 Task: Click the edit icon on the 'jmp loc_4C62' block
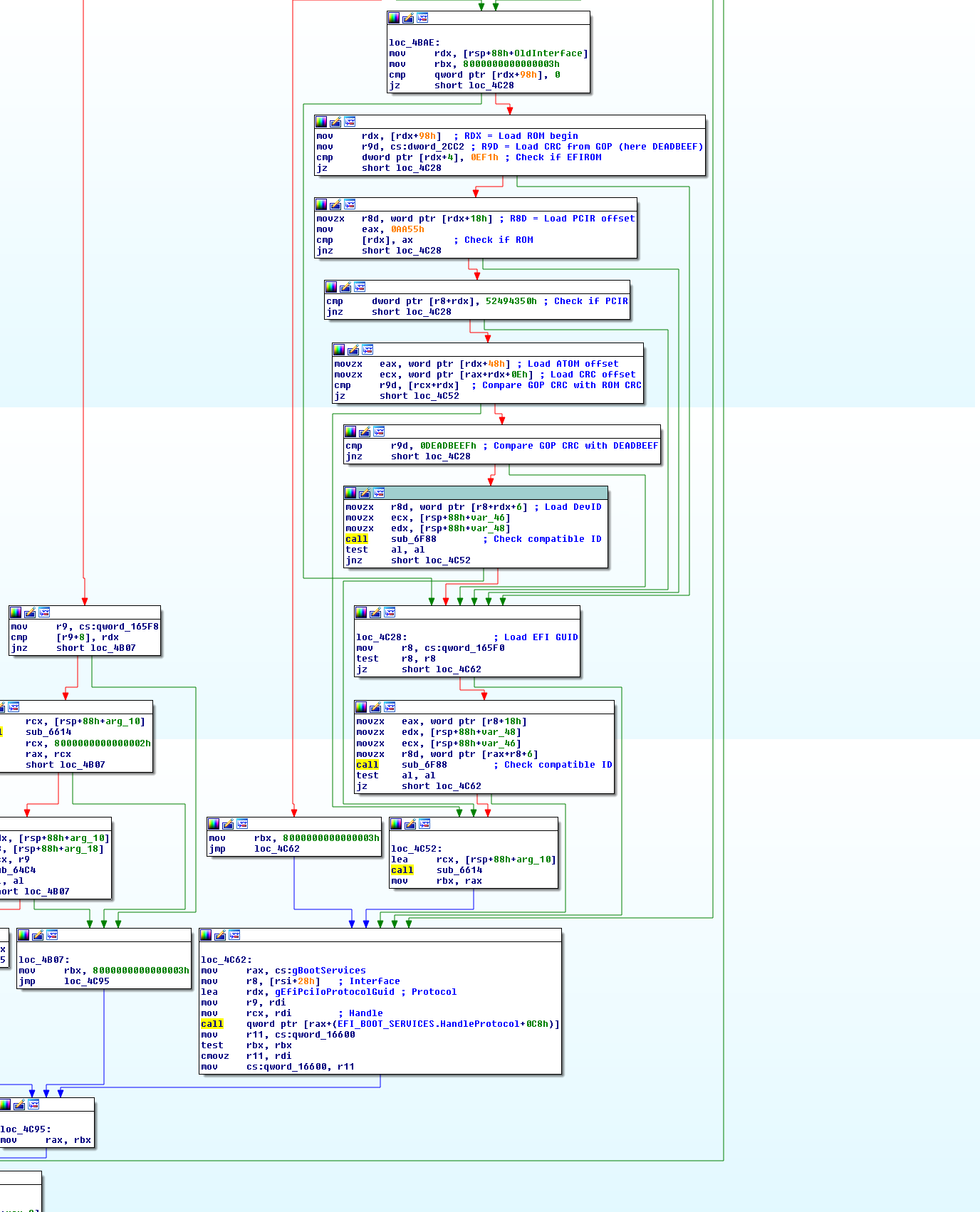click(228, 824)
